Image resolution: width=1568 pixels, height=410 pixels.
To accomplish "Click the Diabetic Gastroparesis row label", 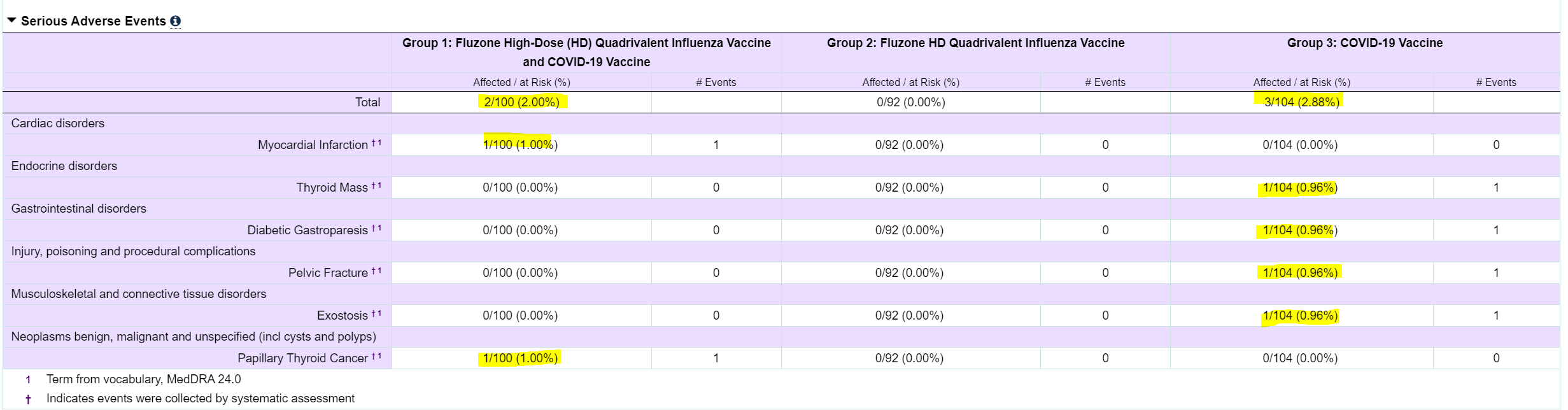I will (307, 230).
